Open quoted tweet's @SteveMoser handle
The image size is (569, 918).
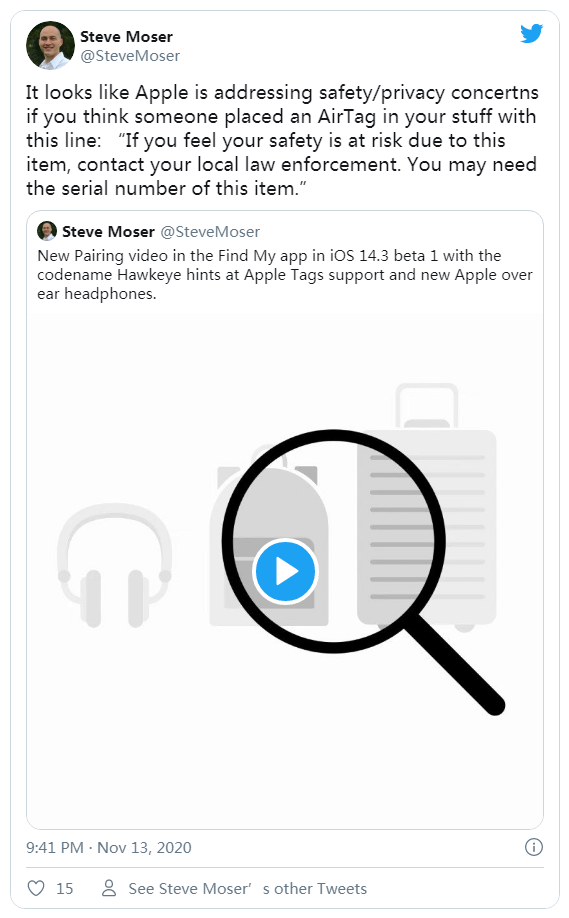pyautogui.click(x=210, y=232)
